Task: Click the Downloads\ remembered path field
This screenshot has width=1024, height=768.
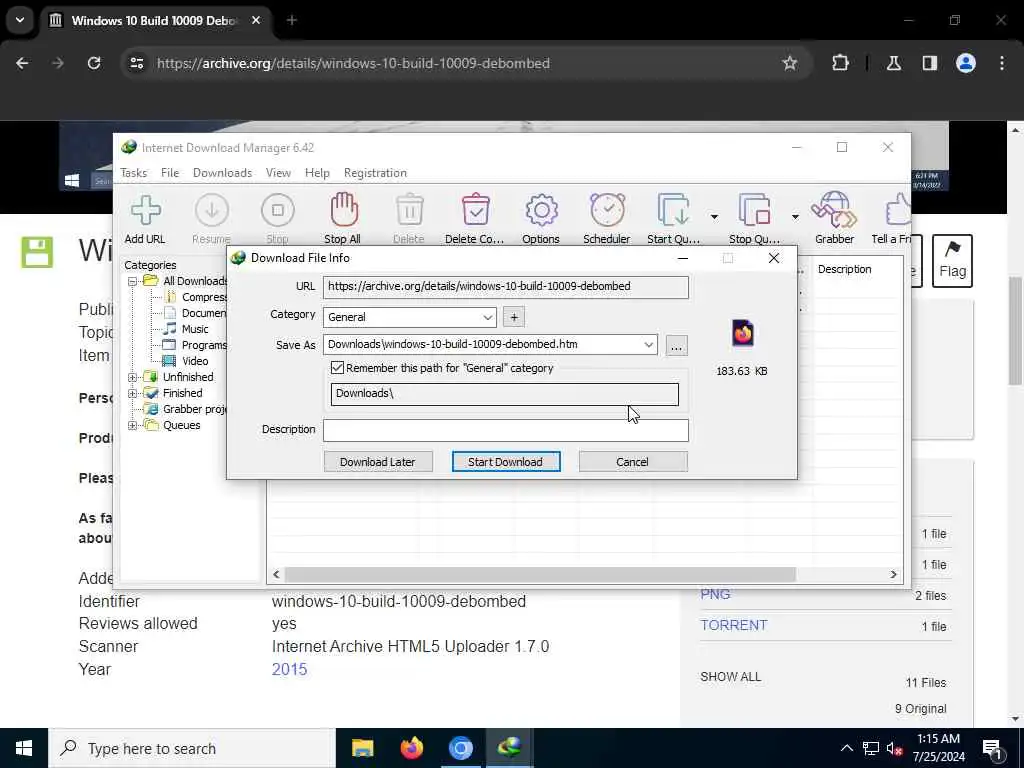Action: pos(505,394)
